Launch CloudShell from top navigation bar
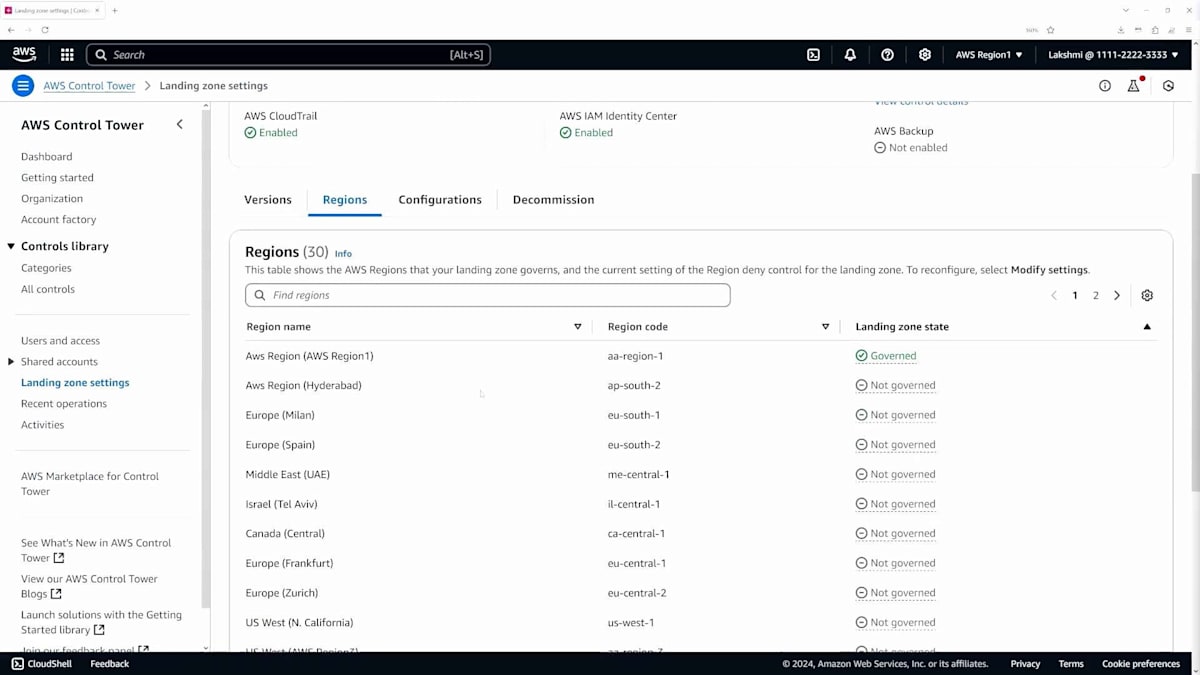This screenshot has width=1200, height=675. [813, 55]
